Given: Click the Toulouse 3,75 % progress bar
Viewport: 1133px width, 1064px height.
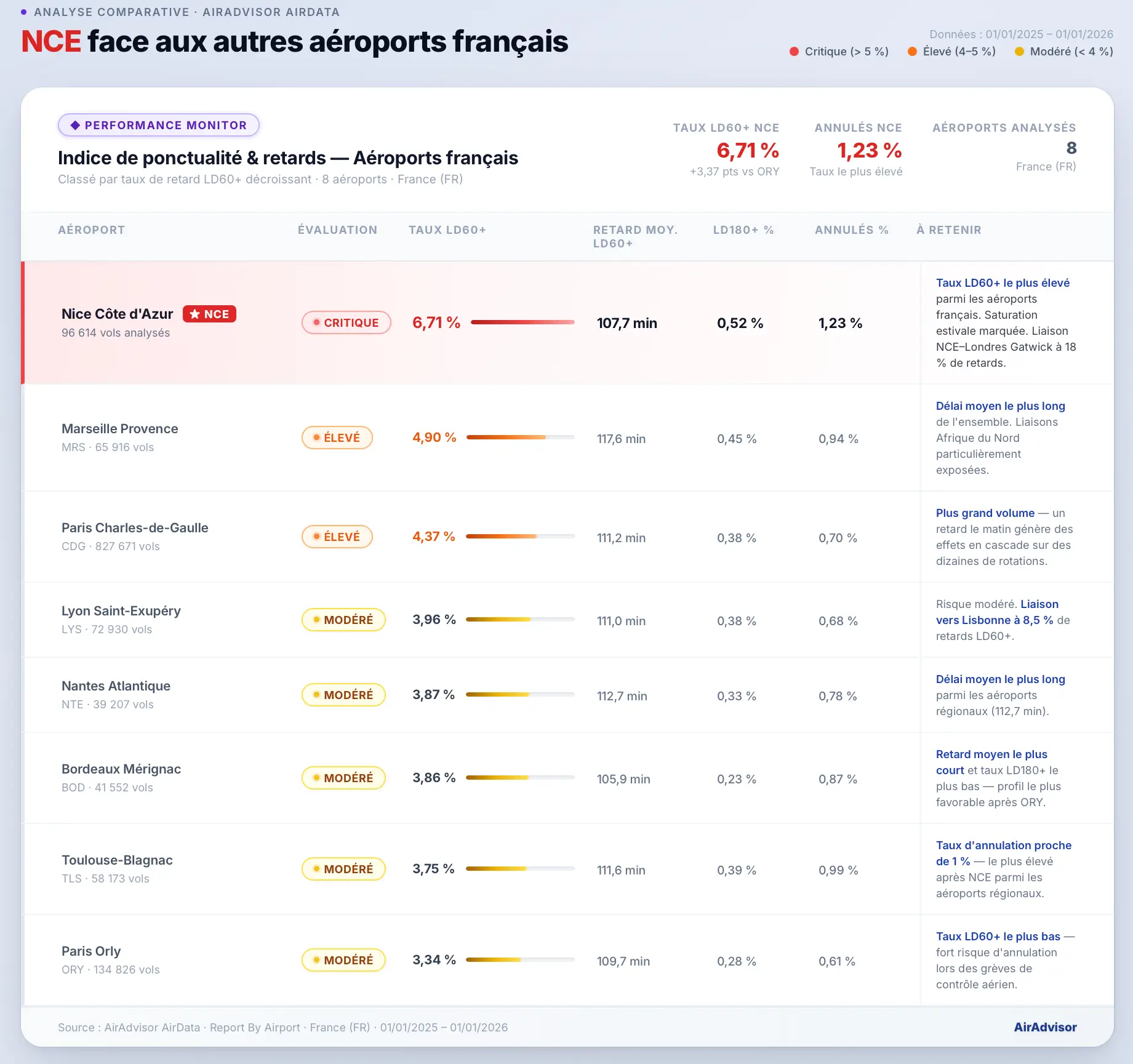Looking at the screenshot, I should [520, 868].
